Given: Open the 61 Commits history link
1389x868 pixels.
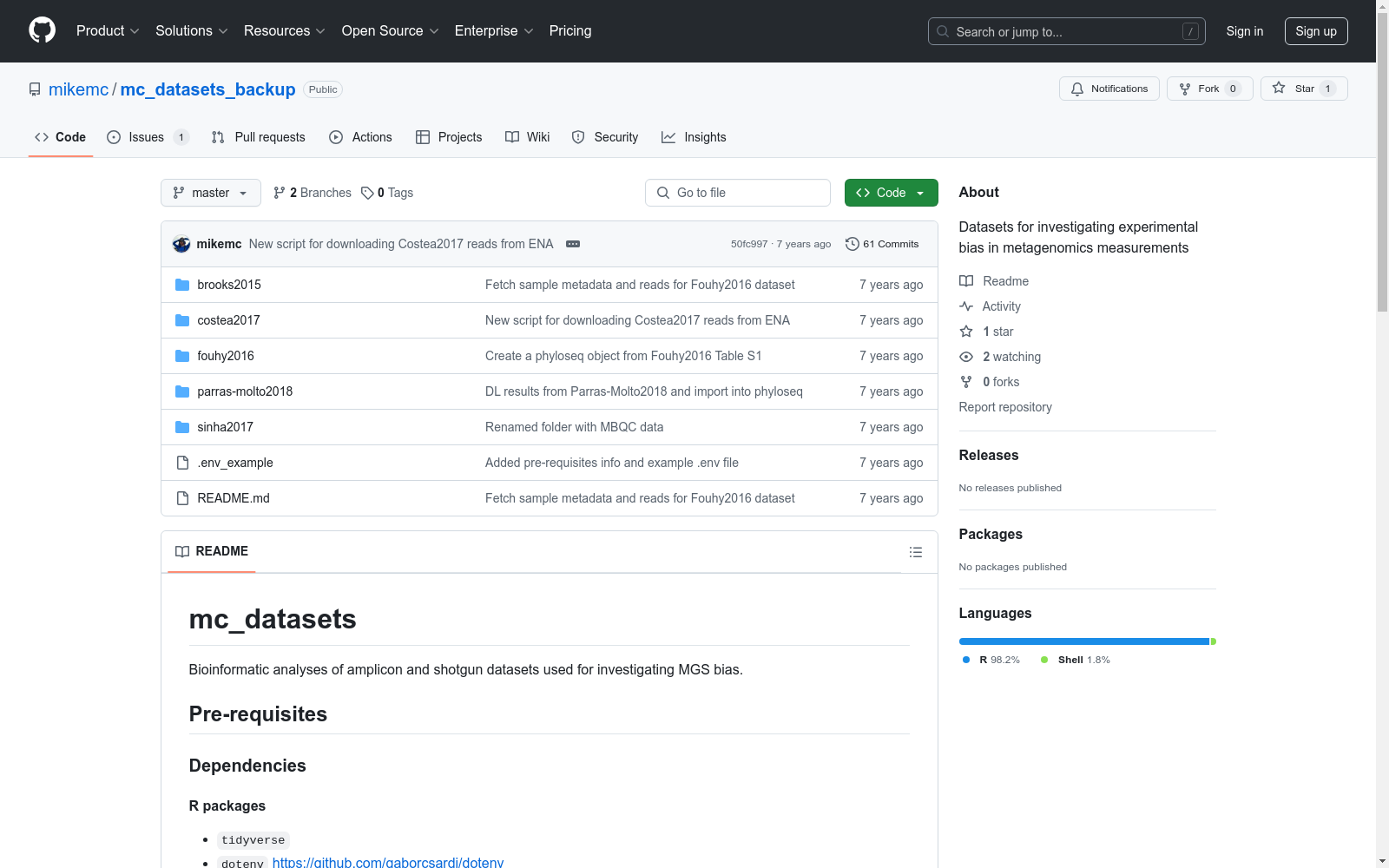Looking at the screenshot, I should [x=882, y=244].
